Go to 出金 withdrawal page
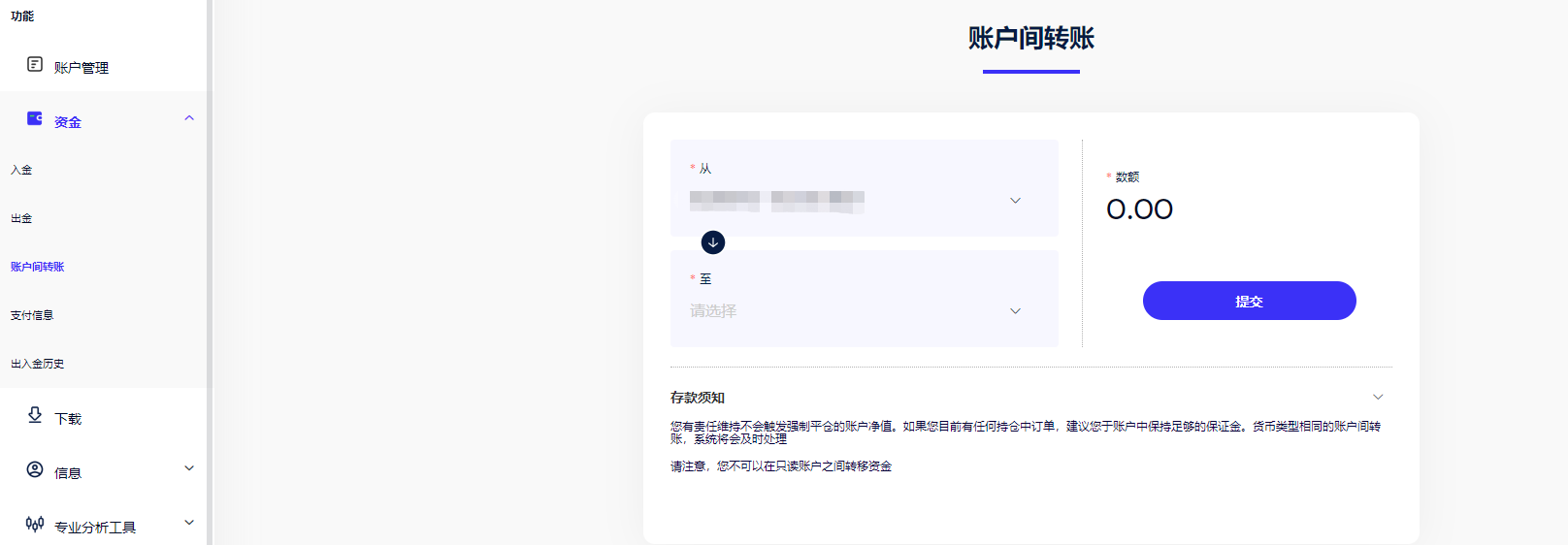The width and height of the screenshot is (1568, 545). (21, 218)
